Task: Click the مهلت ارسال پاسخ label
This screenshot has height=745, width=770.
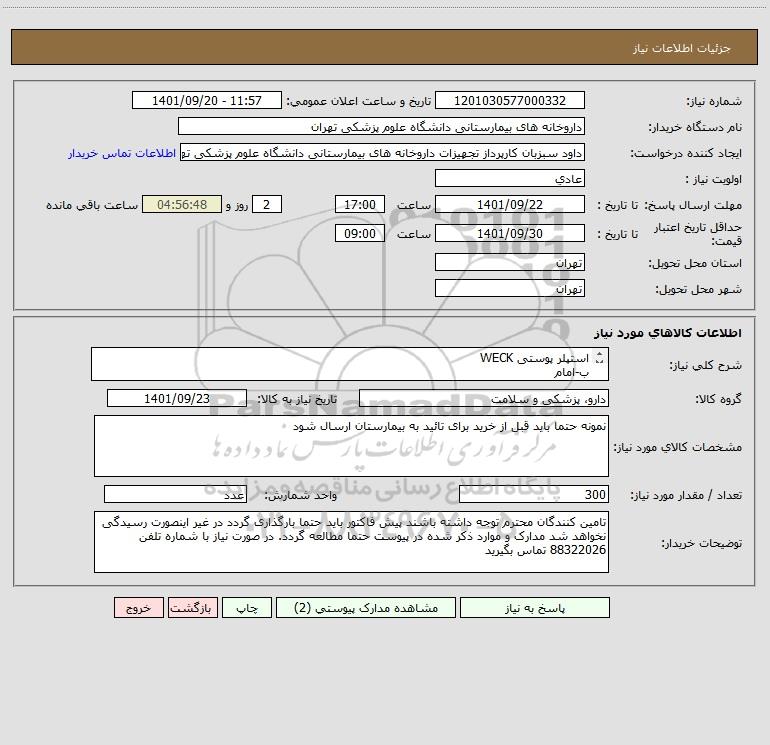Action: [x=694, y=205]
